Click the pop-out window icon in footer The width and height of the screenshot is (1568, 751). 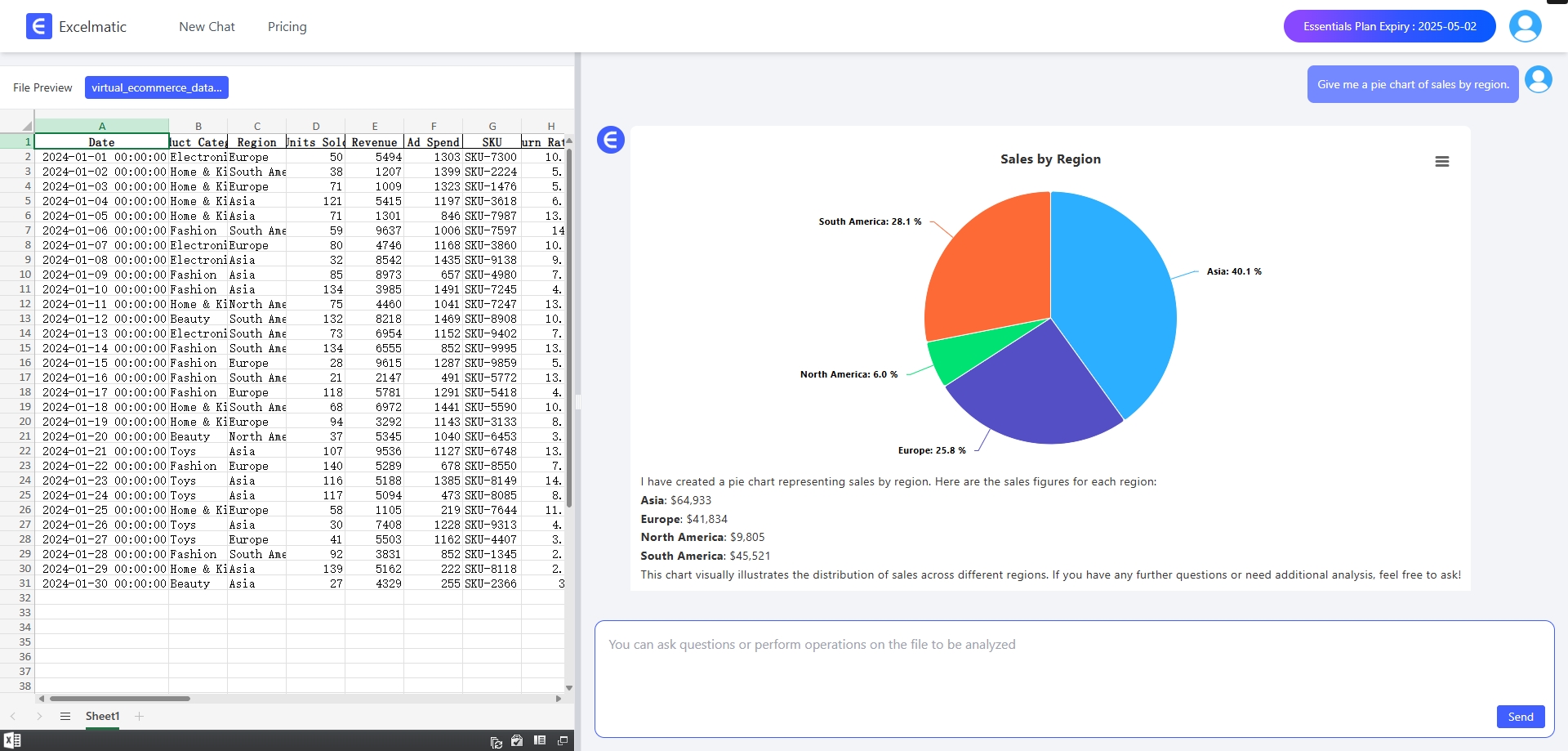[x=563, y=740]
